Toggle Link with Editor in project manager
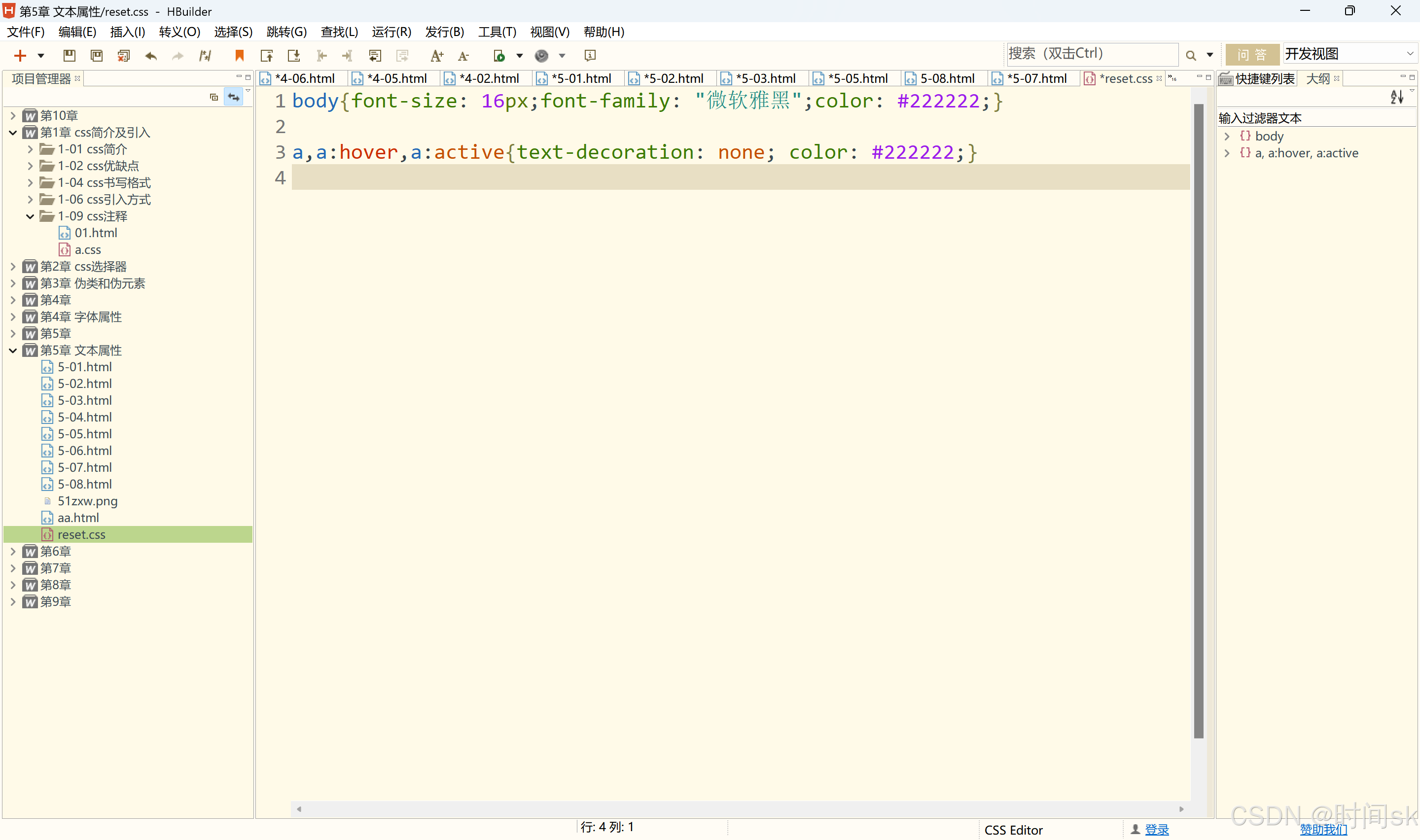The image size is (1420, 840). pyautogui.click(x=233, y=97)
